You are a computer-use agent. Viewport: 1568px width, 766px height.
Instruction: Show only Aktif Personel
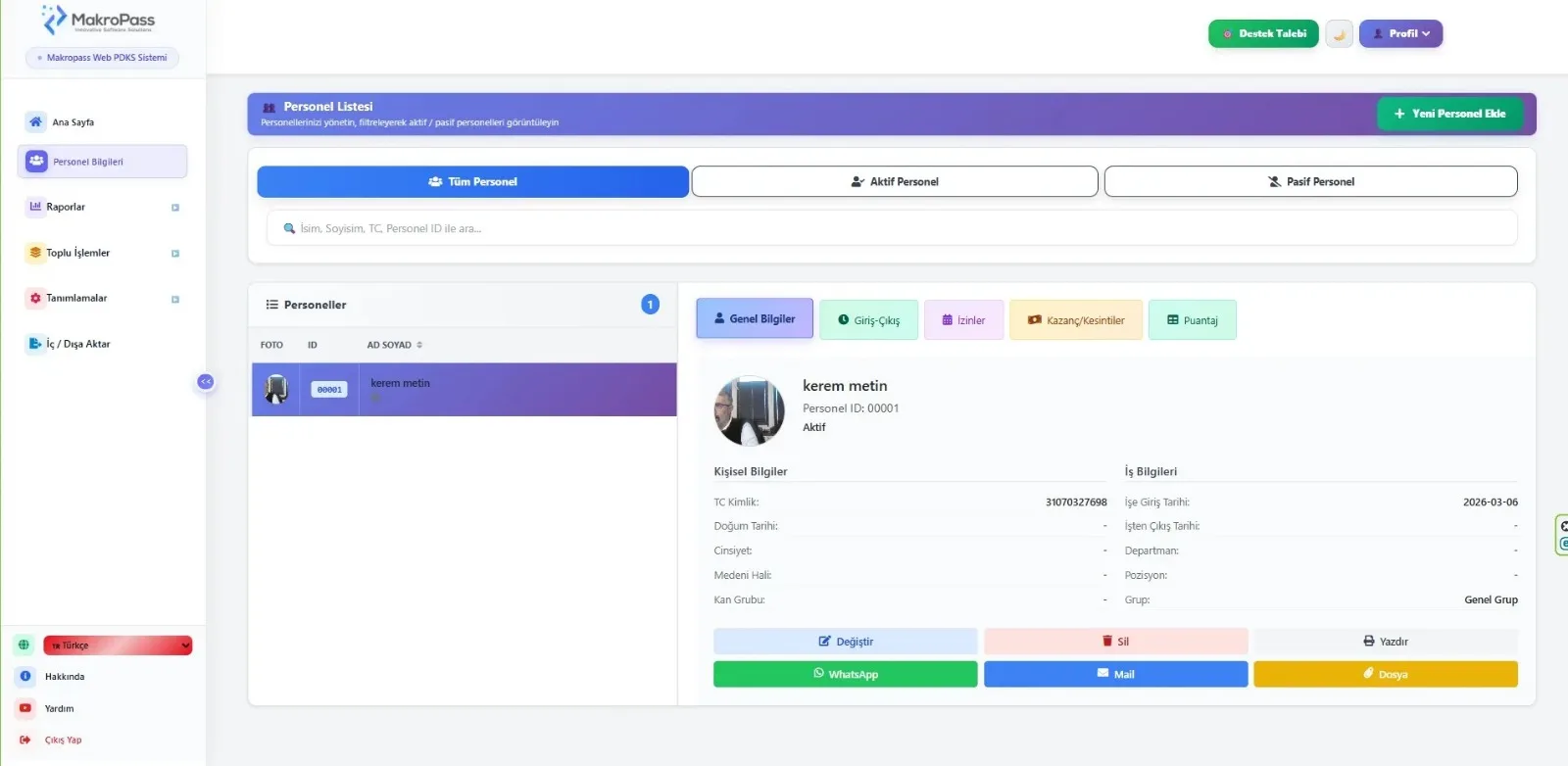(x=894, y=182)
